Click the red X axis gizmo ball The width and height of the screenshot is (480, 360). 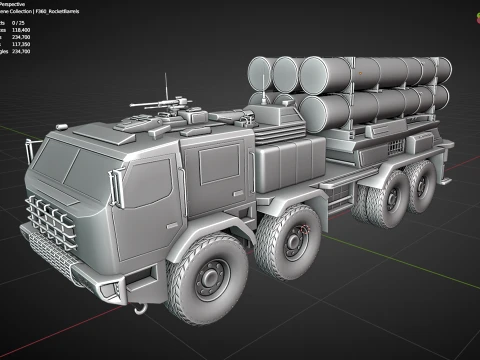point(479,21)
